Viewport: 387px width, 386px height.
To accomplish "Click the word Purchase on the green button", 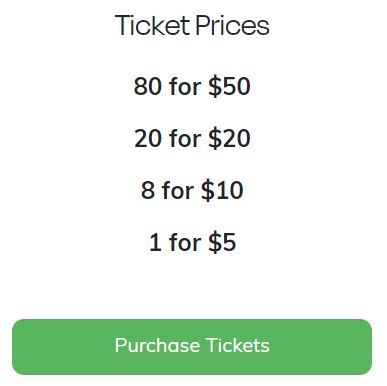I will (x=157, y=346).
